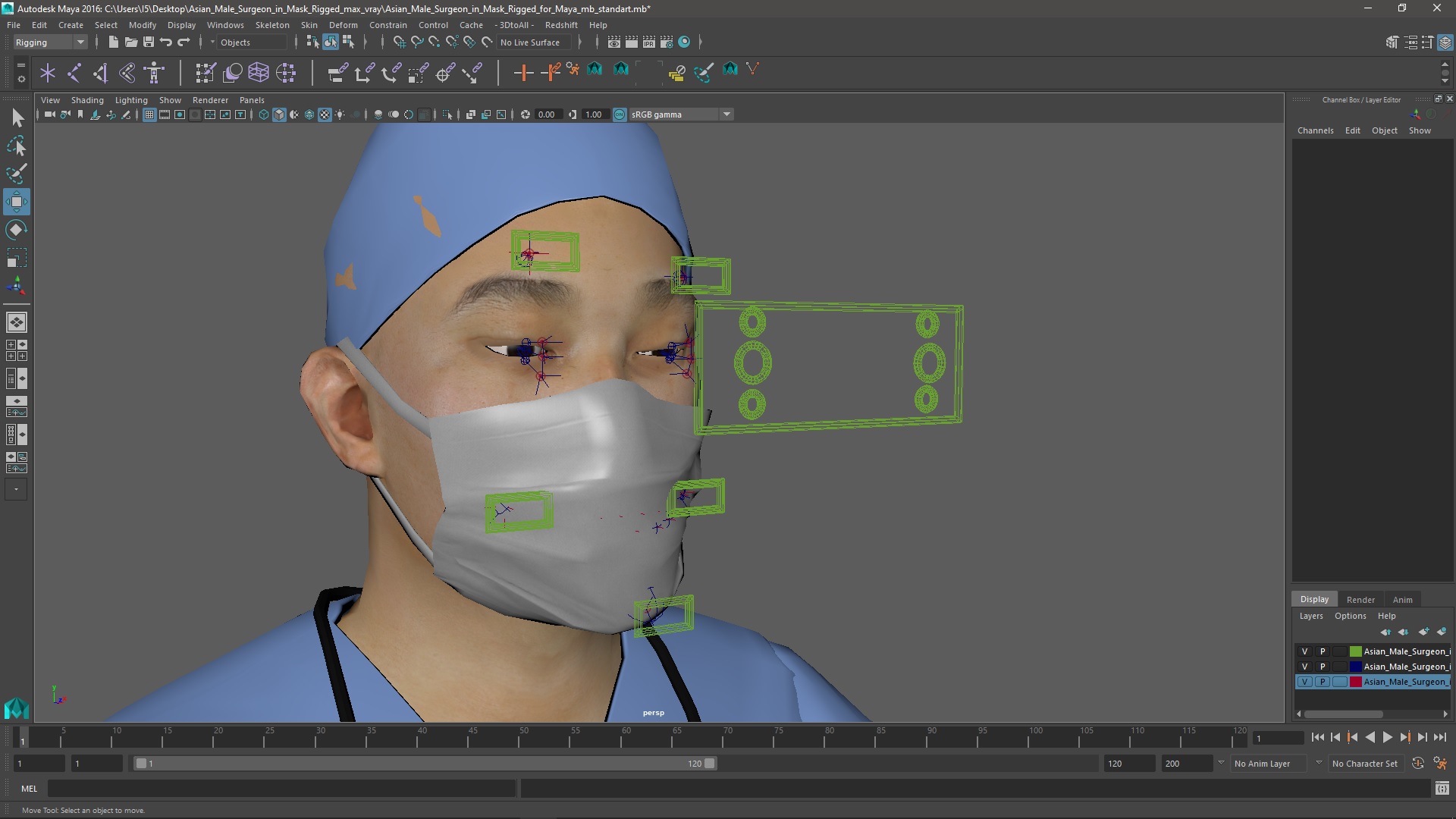
Task: Click the Redo arrow icon
Action: point(183,42)
